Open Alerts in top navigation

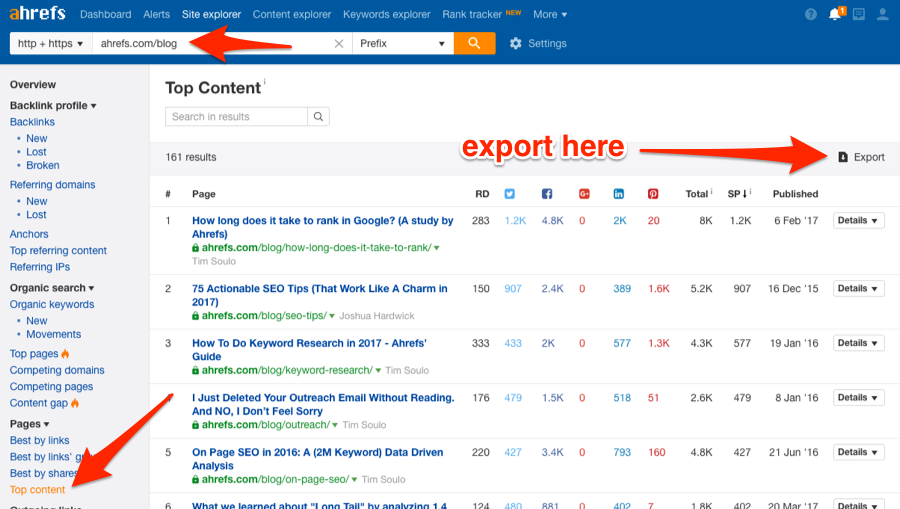156,14
